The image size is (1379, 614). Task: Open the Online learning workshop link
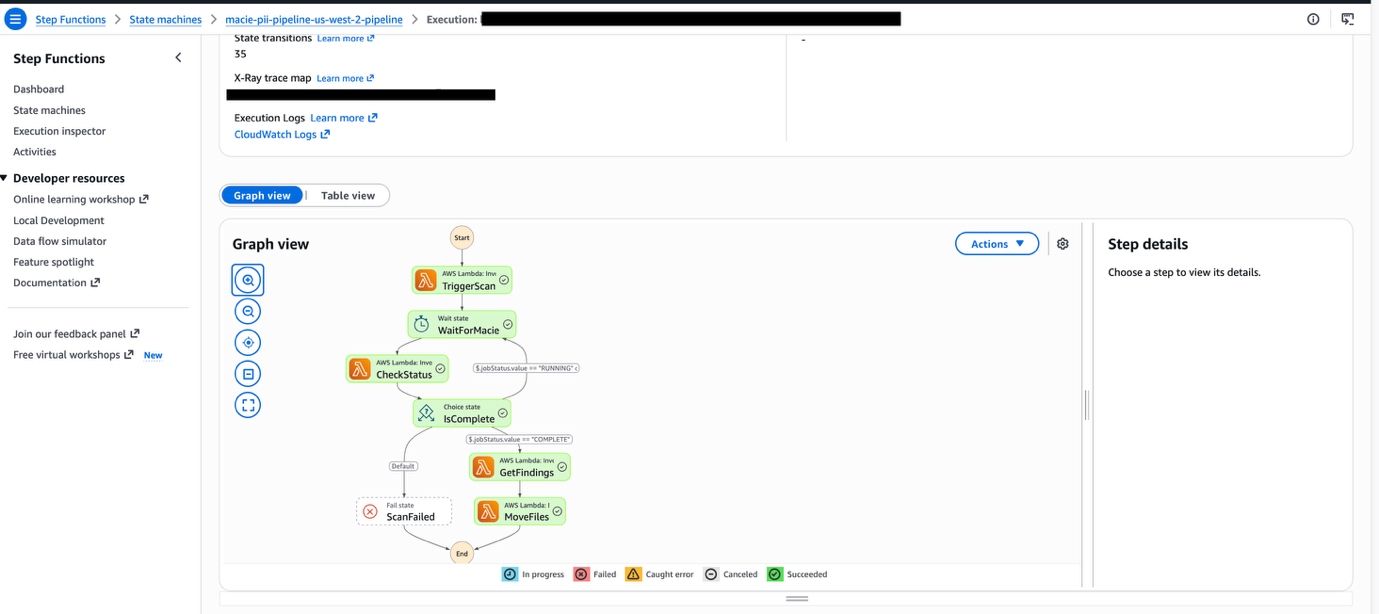tap(80, 199)
